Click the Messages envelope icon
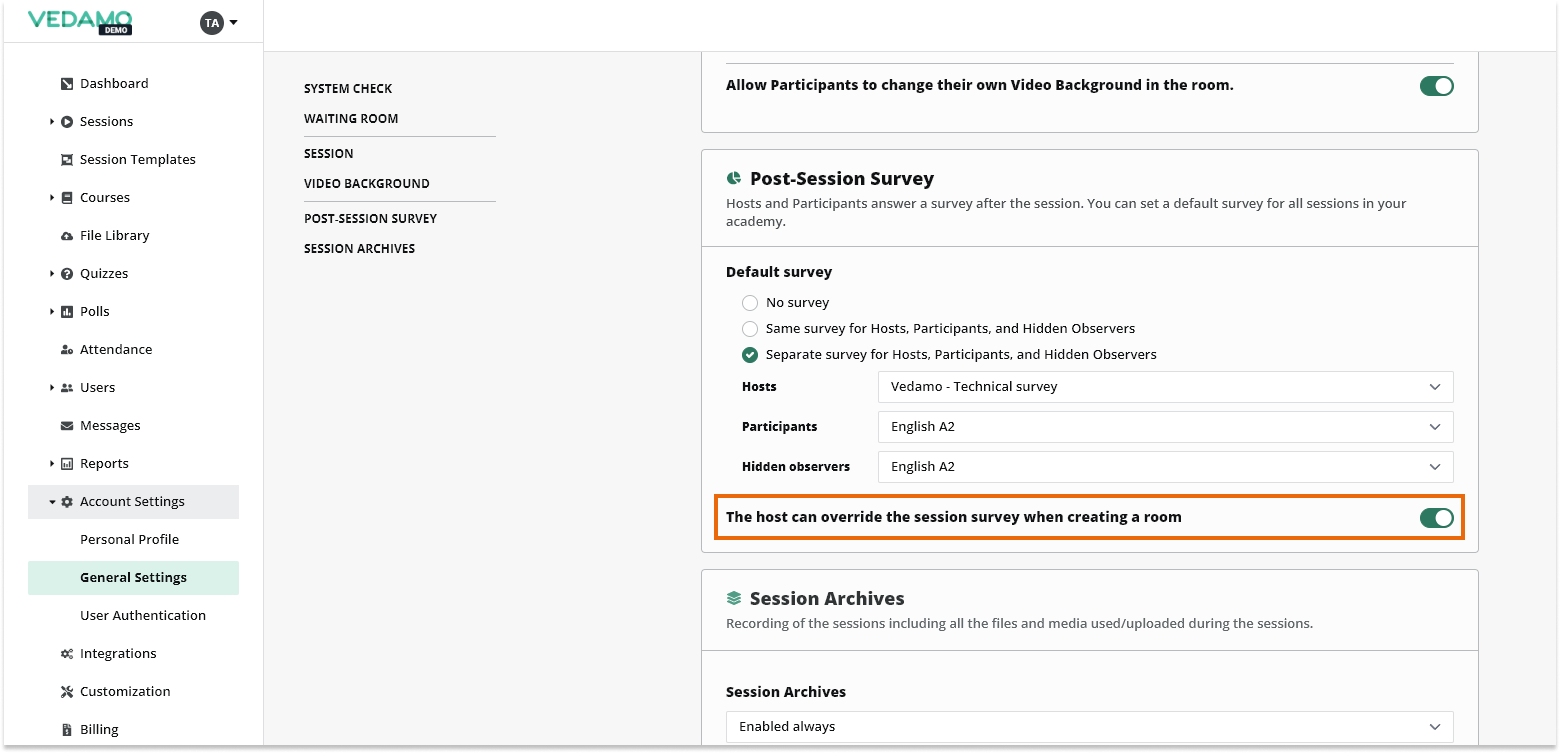 coord(67,426)
